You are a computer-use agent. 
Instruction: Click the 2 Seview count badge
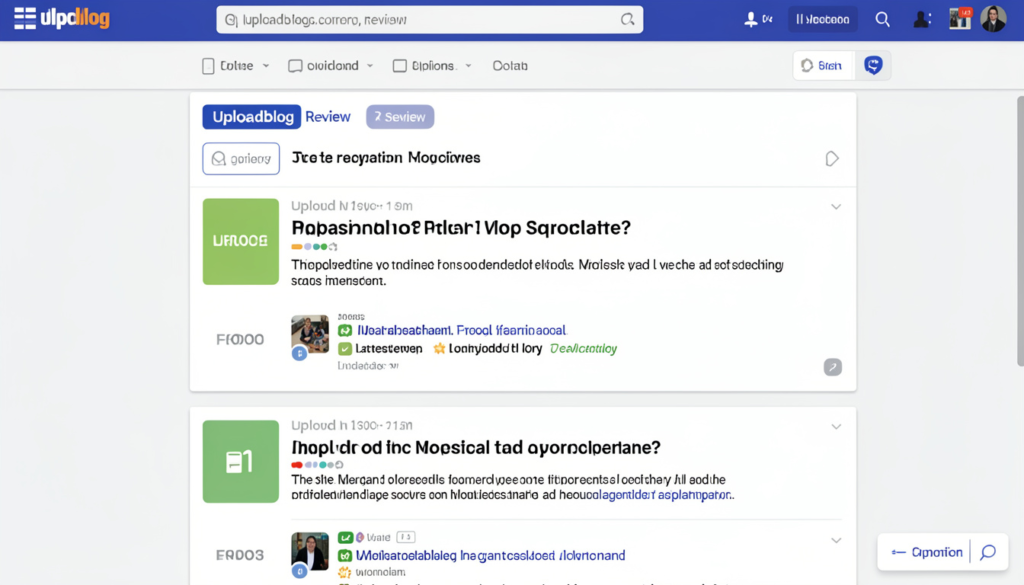click(x=399, y=117)
